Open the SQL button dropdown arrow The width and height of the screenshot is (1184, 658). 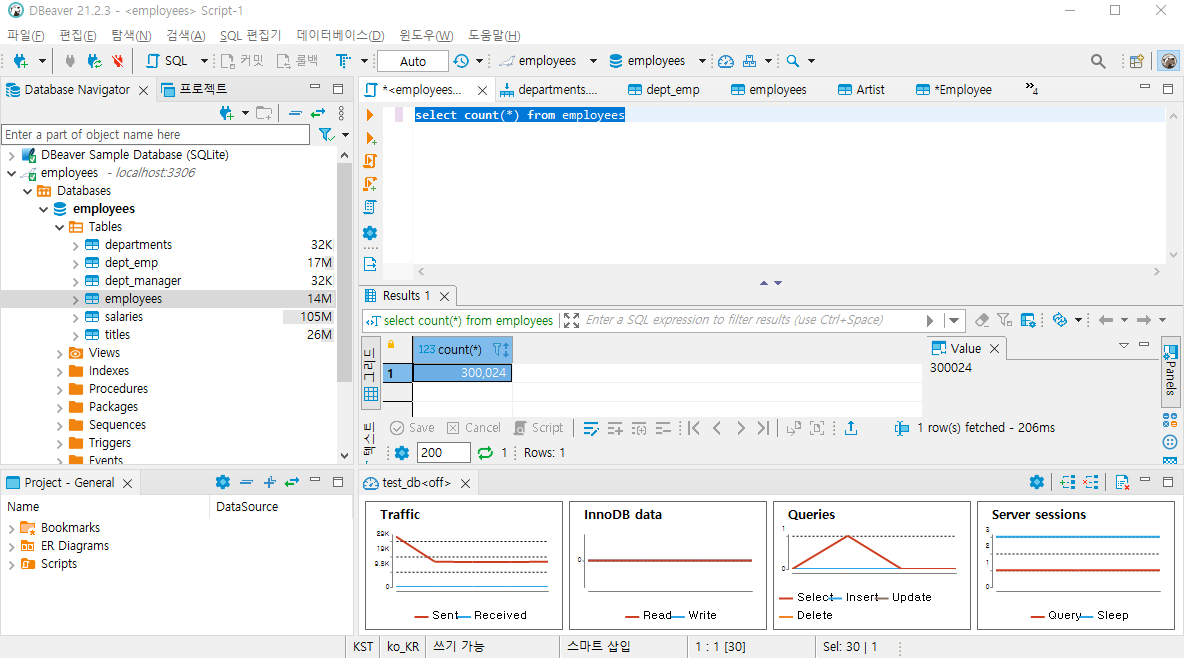(x=204, y=61)
